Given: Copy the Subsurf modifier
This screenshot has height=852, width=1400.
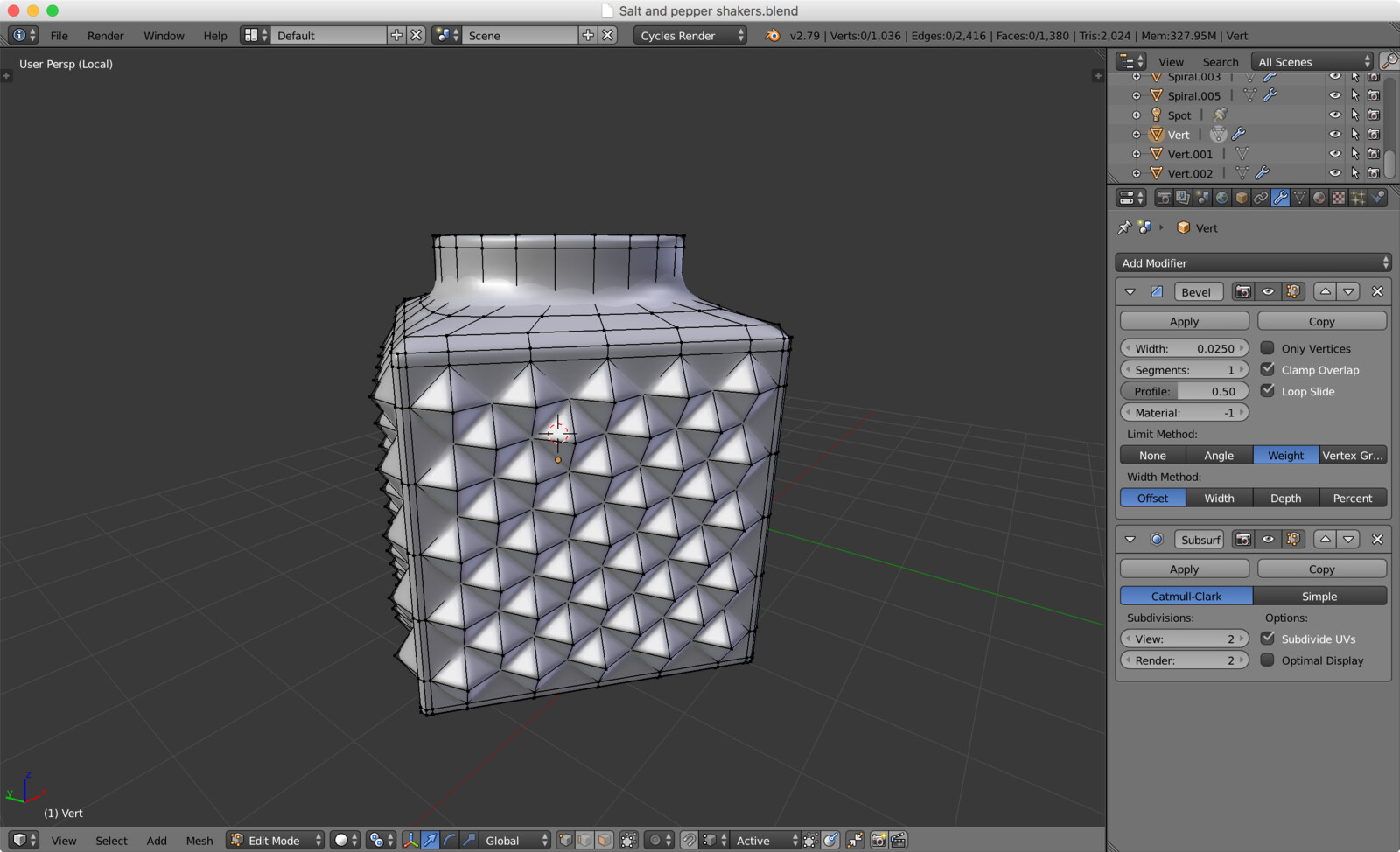Looking at the screenshot, I should pos(1321,569).
